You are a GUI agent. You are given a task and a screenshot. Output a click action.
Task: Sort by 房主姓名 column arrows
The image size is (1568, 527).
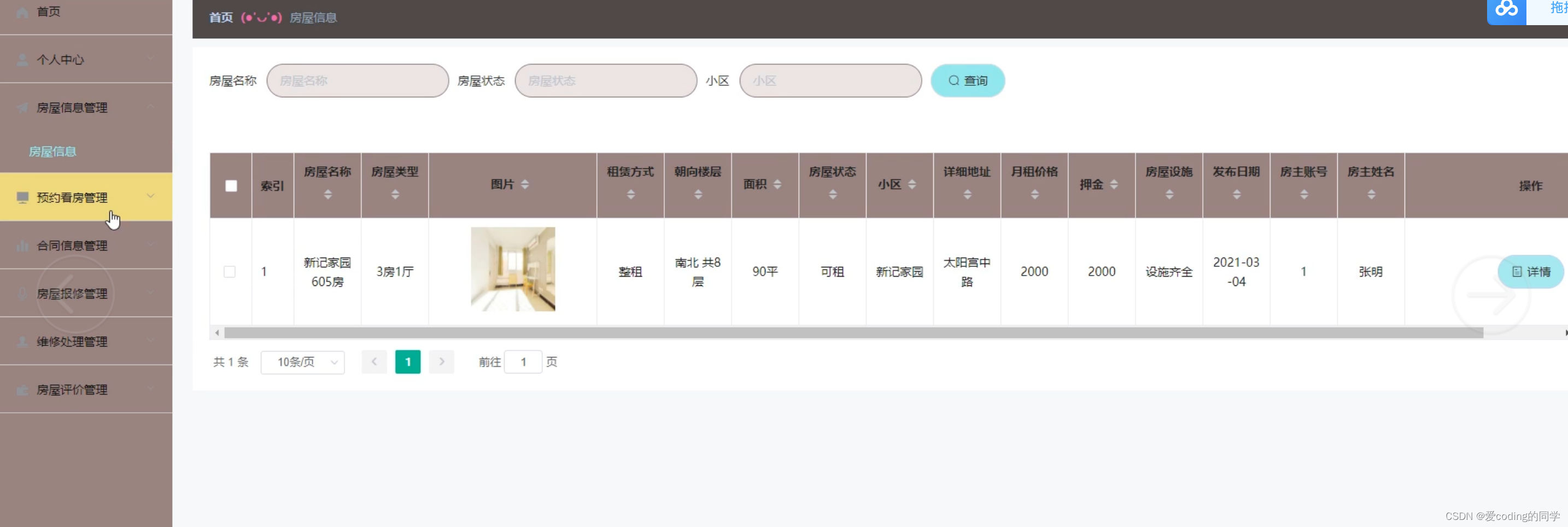1371,194
